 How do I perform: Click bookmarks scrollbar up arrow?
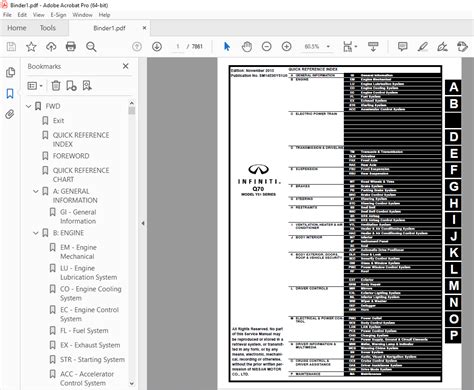pos(132,103)
